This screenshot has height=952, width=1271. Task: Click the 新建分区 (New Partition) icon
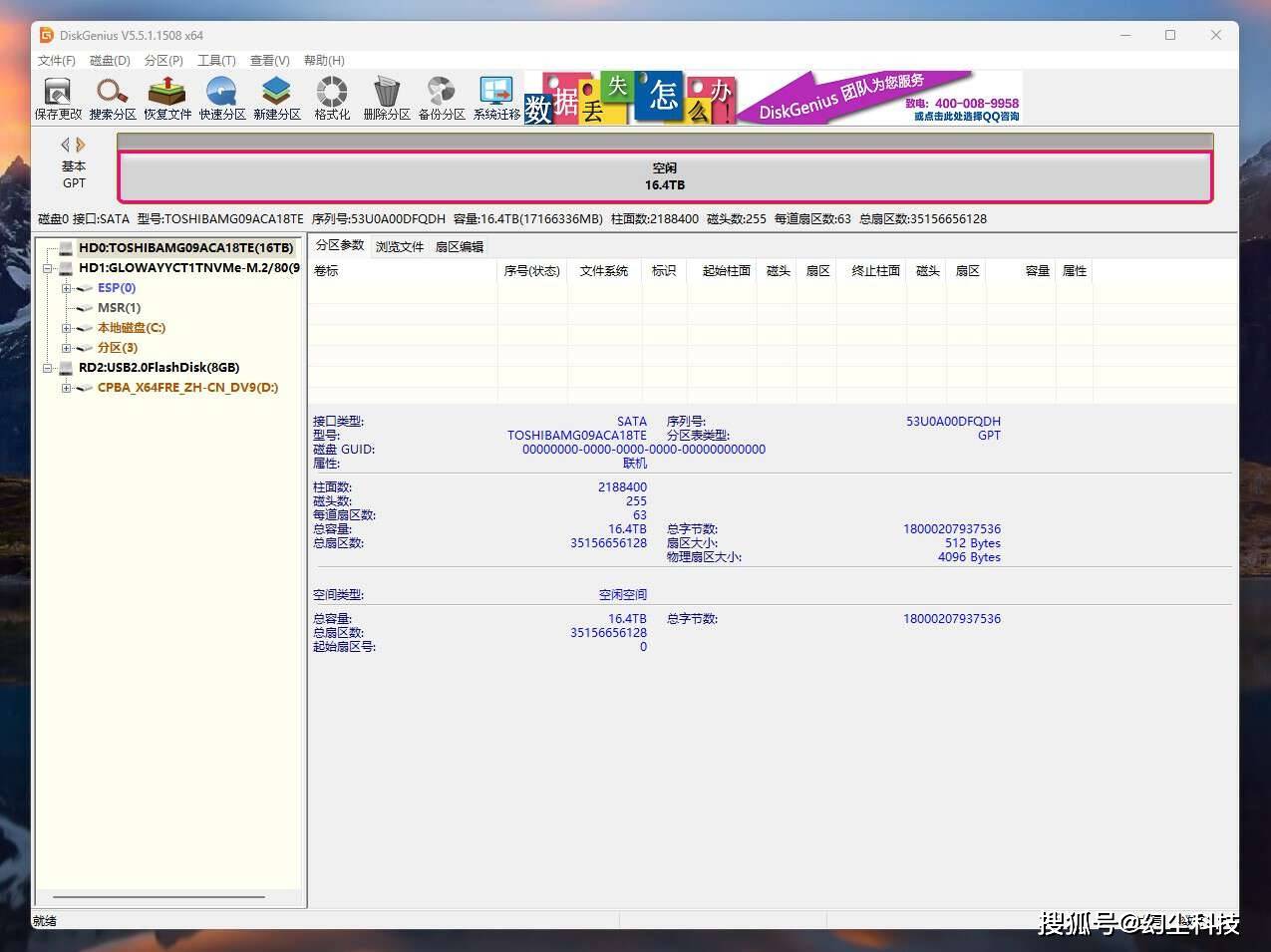pyautogui.click(x=276, y=97)
